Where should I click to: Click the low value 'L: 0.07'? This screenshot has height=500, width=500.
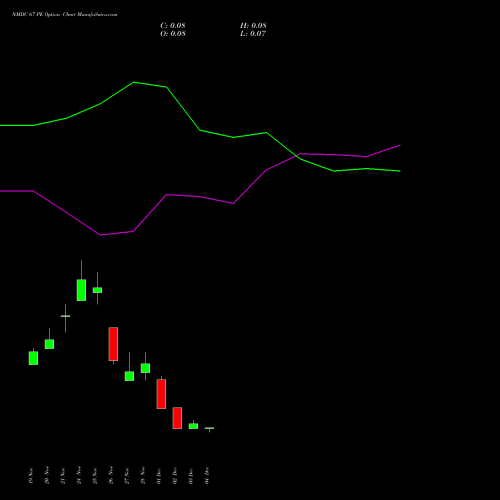point(253,34)
